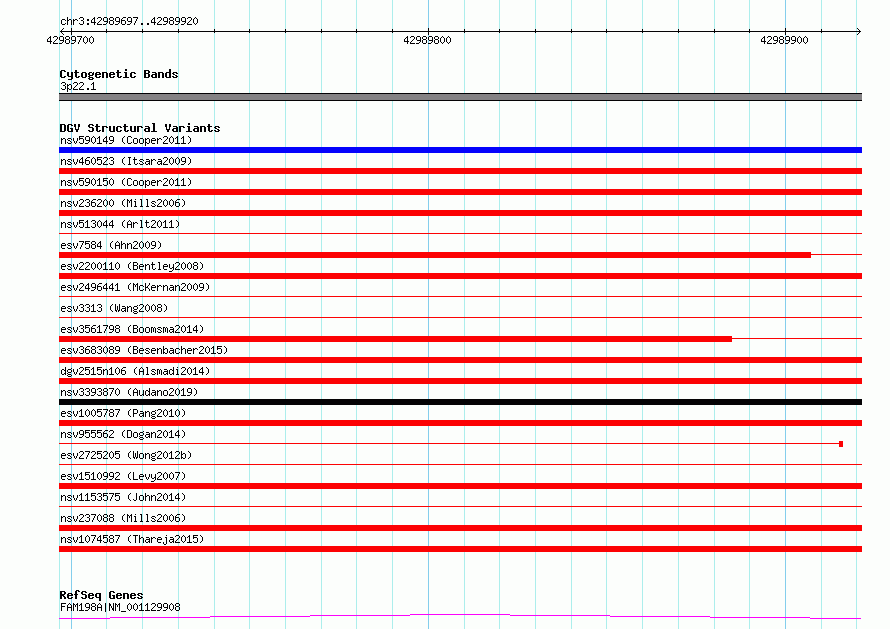Click the esv7584 (Ahn2009) label

pyautogui.click(x=111, y=245)
